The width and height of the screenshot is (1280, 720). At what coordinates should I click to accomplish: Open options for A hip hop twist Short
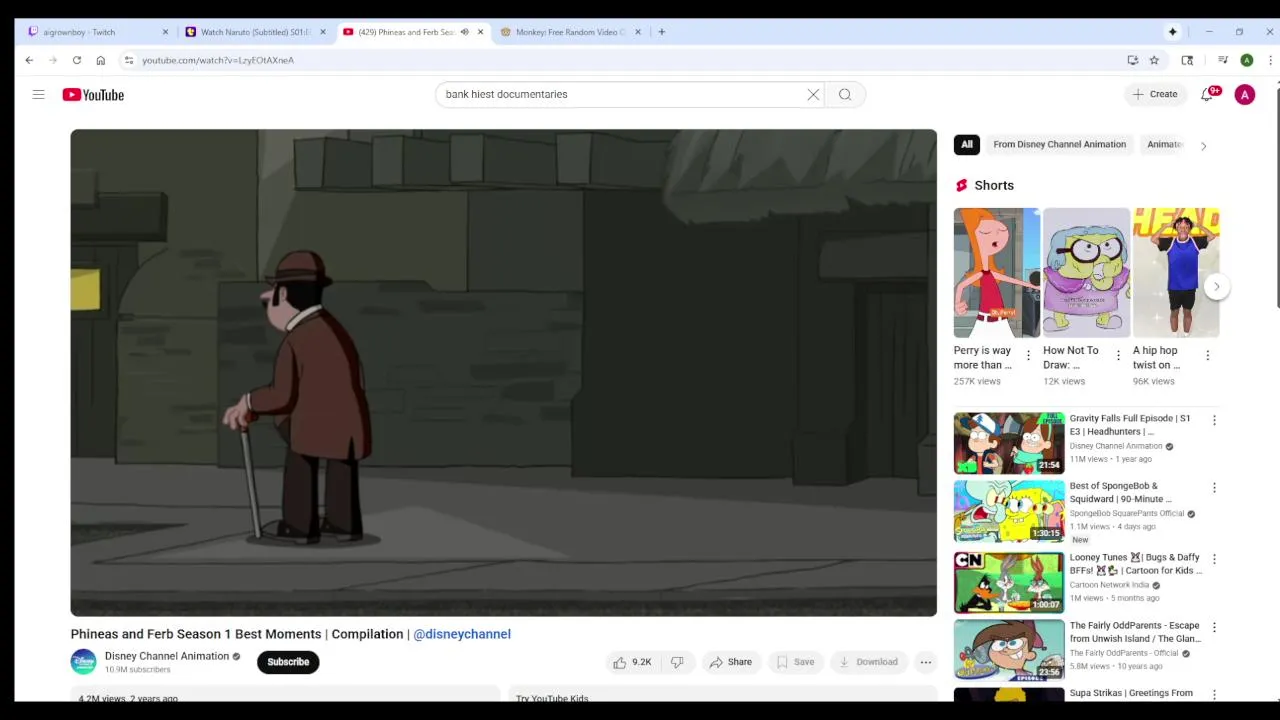tap(1207, 356)
